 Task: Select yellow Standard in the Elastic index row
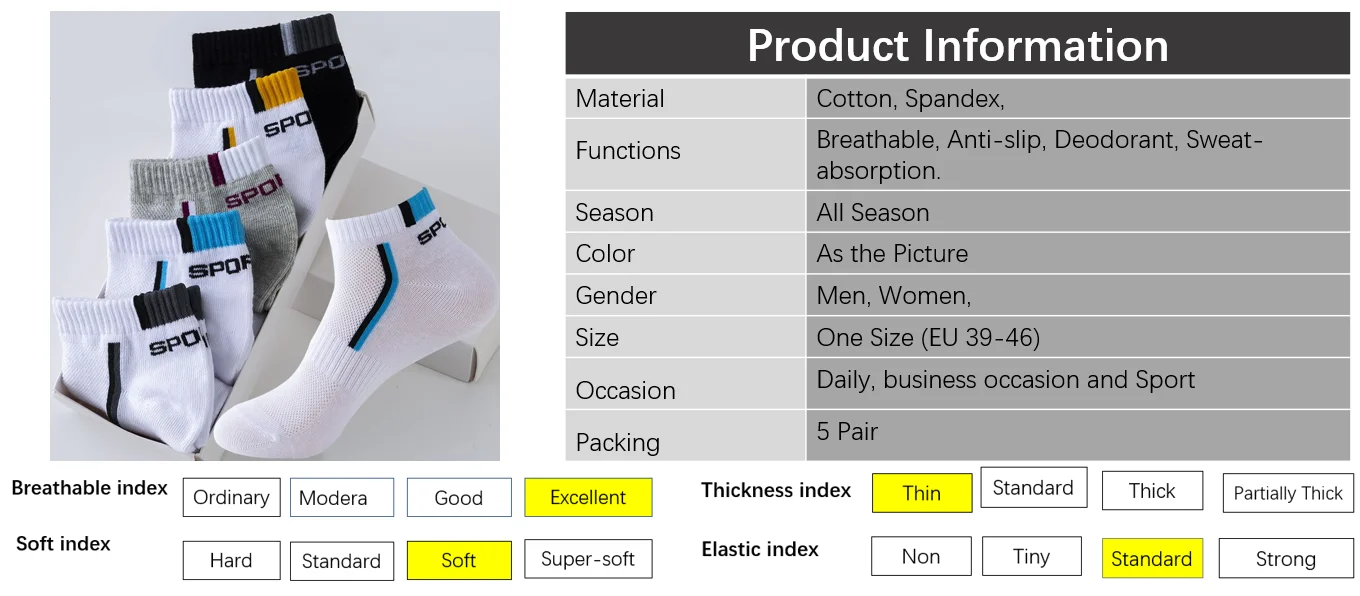click(1152, 558)
